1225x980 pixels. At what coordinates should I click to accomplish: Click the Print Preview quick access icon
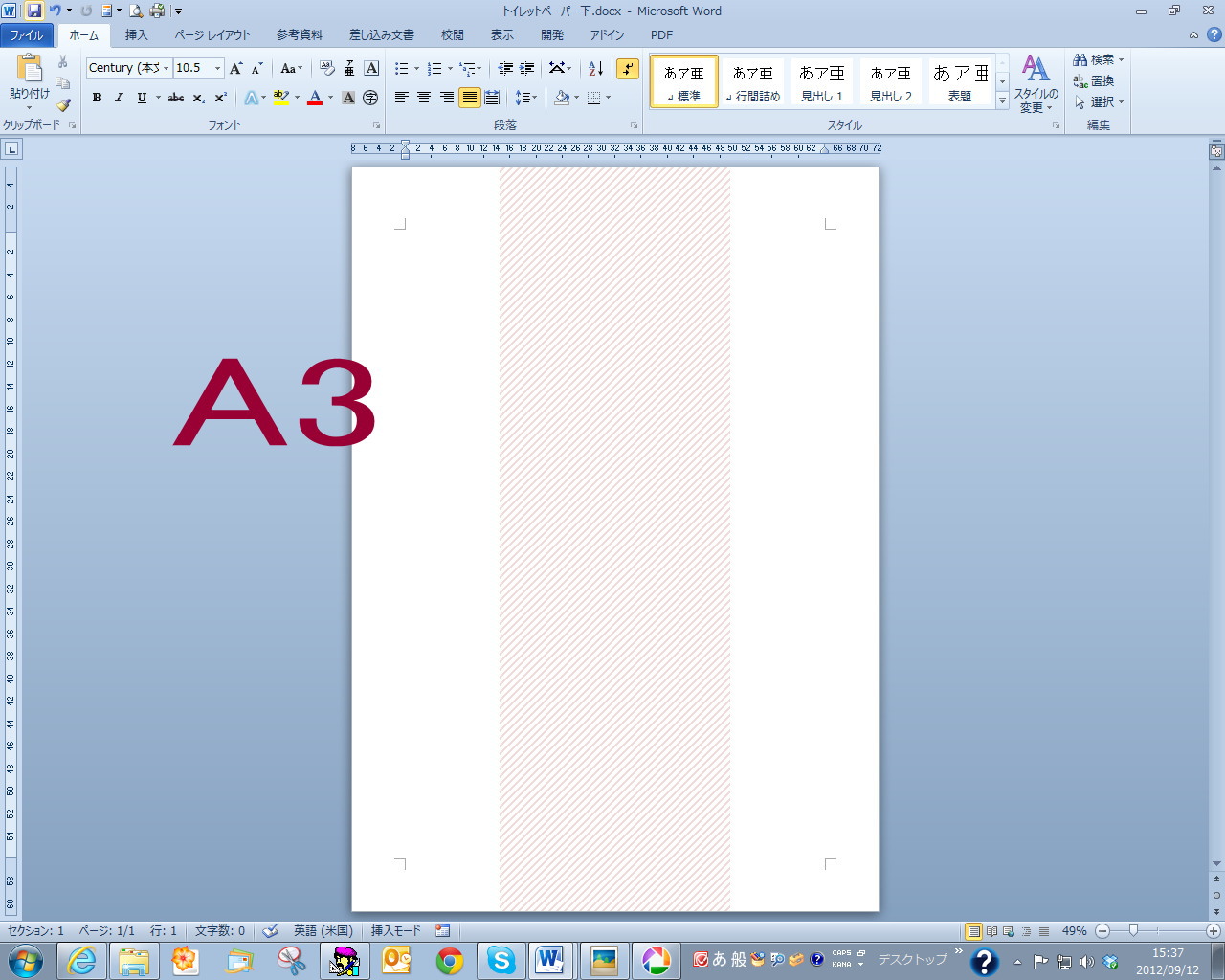[x=136, y=11]
